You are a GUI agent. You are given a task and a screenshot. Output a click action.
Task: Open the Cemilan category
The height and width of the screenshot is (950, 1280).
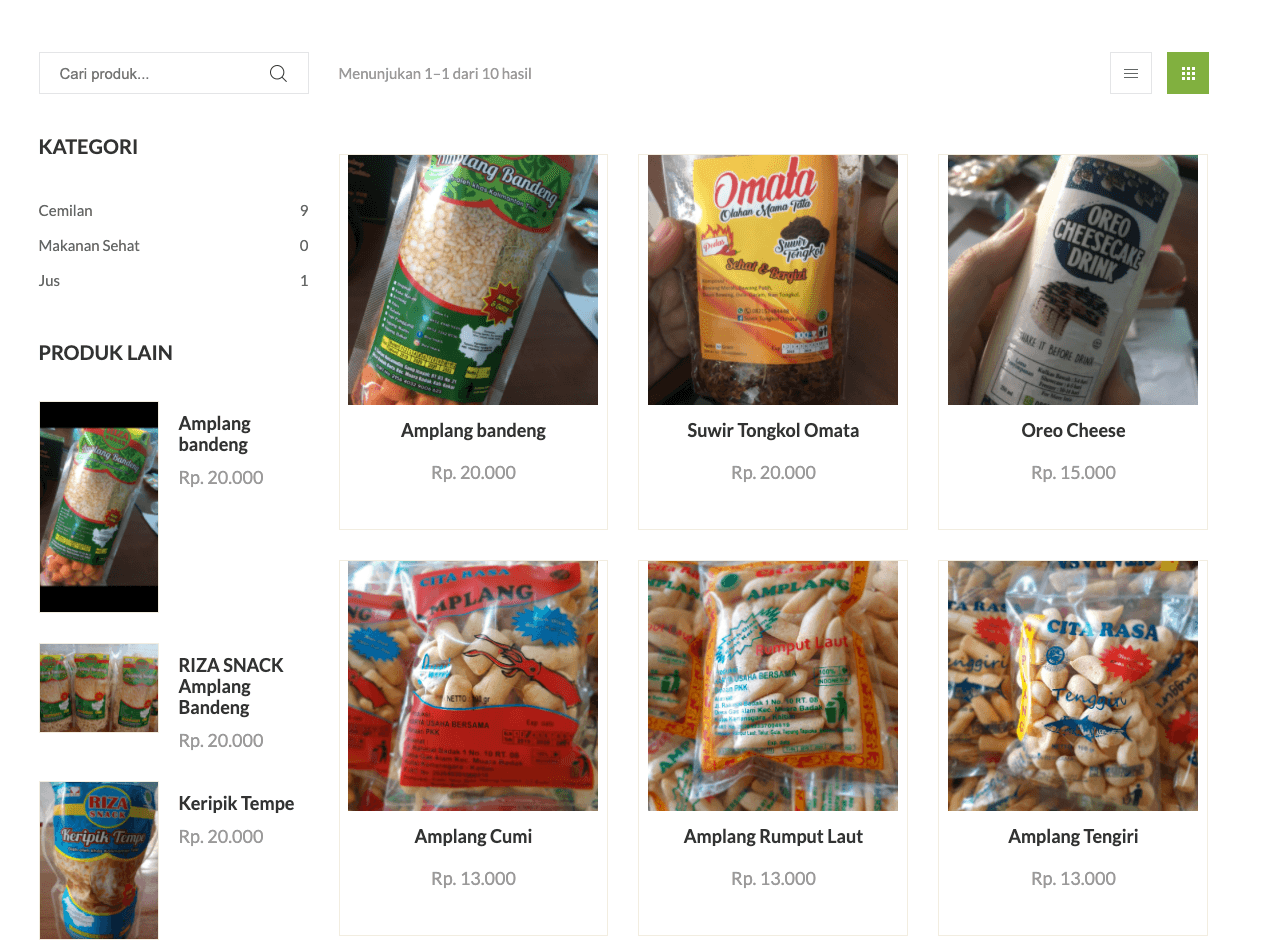[x=66, y=210]
